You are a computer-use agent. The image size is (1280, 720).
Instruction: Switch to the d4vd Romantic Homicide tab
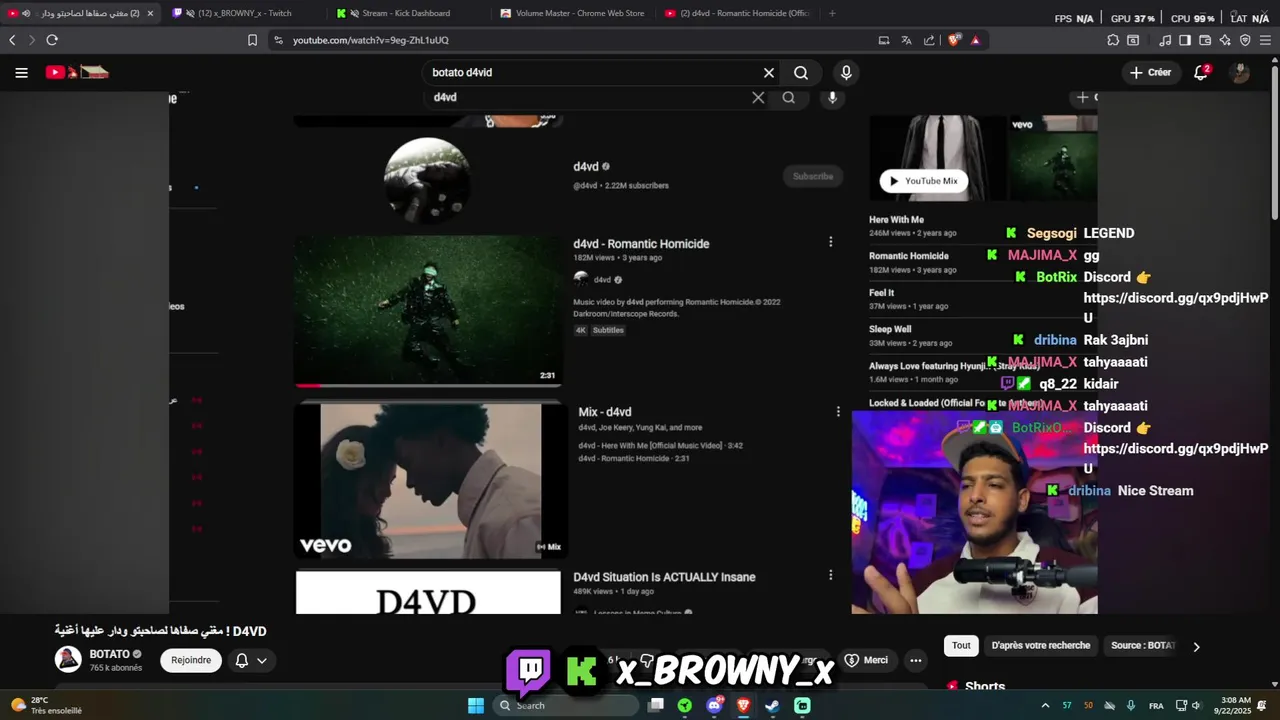click(x=735, y=13)
